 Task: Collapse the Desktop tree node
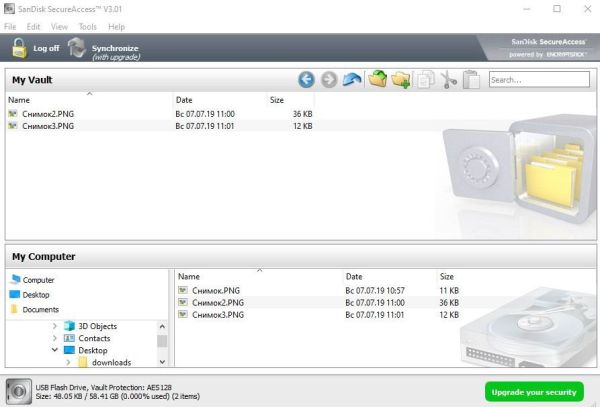[54, 351]
